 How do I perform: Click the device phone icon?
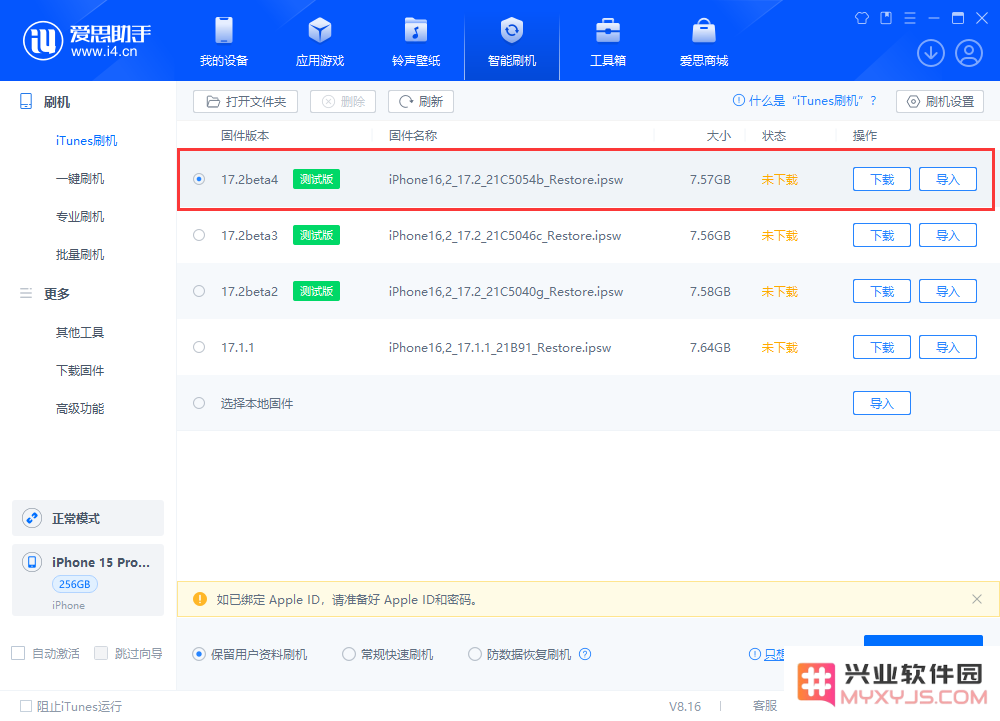32,562
